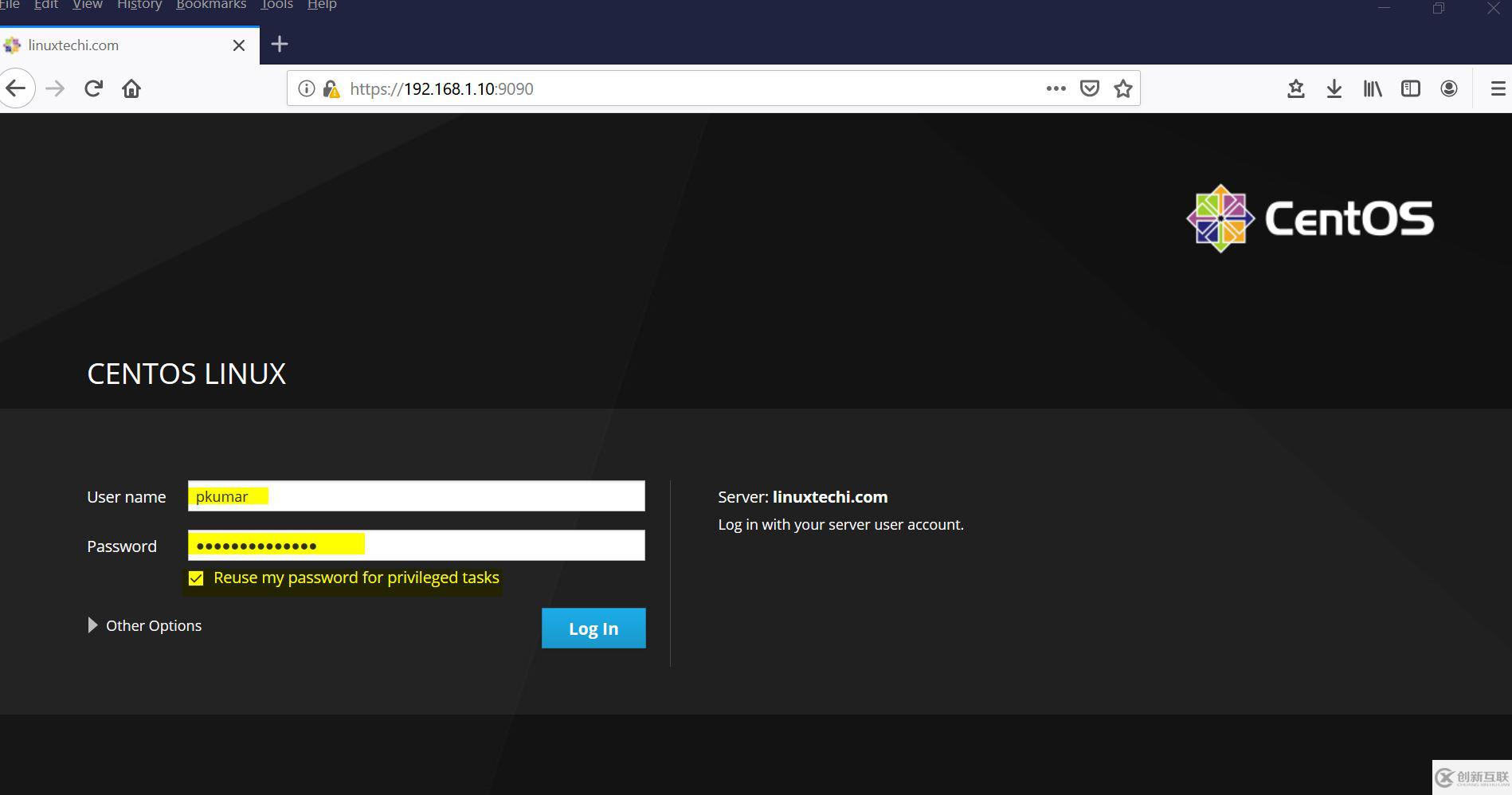Open the home page via house icon
This screenshot has width=1512, height=795.
pos(131,88)
